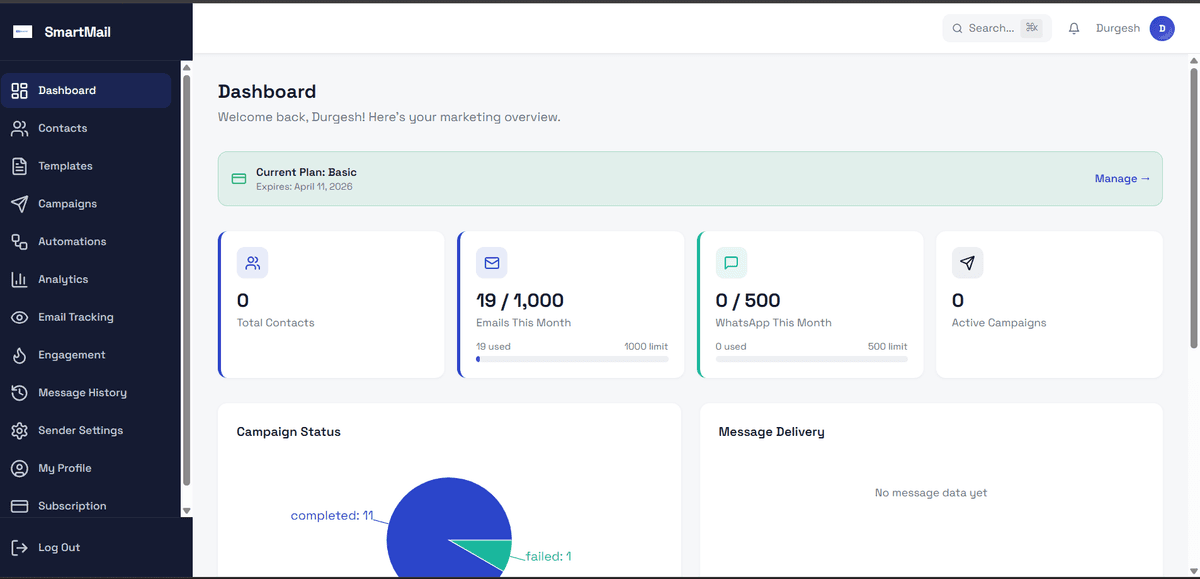Viewport: 1200px width, 579px height.
Task: Click the Emails This Month usage progress bar
Action: (572, 359)
